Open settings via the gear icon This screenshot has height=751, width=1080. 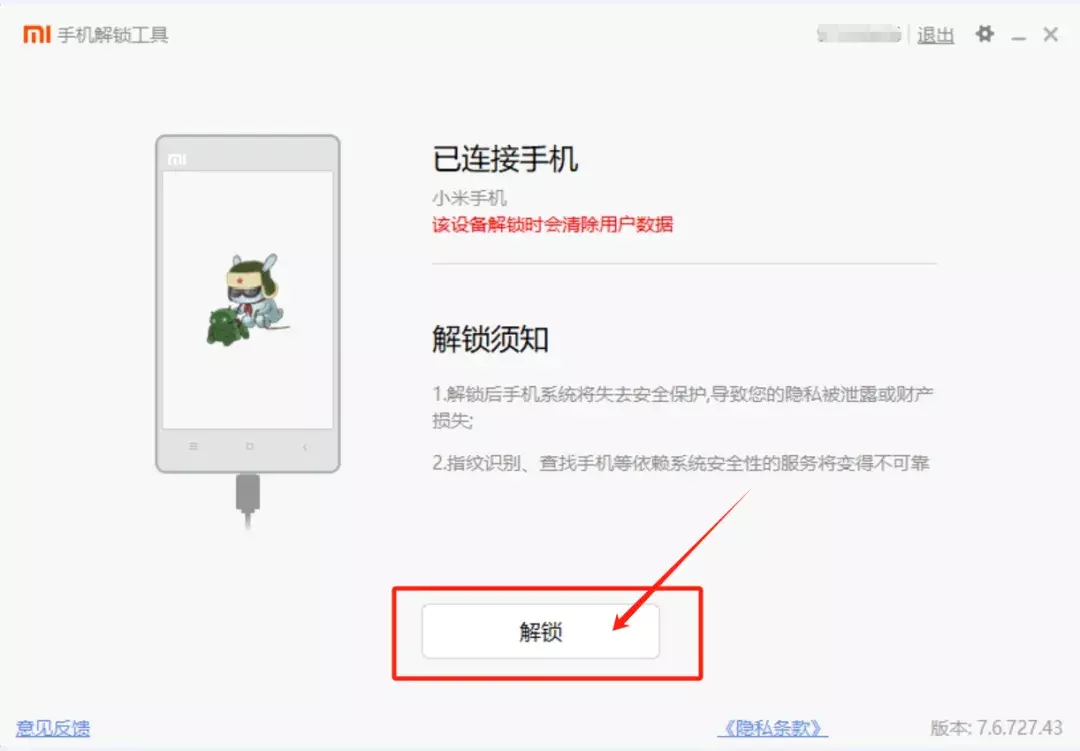[x=984, y=34]
